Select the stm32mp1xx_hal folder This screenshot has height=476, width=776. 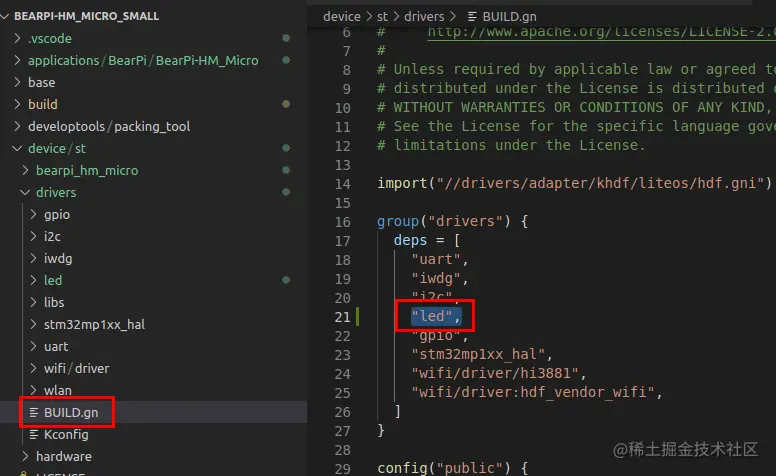click(x=94, y=324)
